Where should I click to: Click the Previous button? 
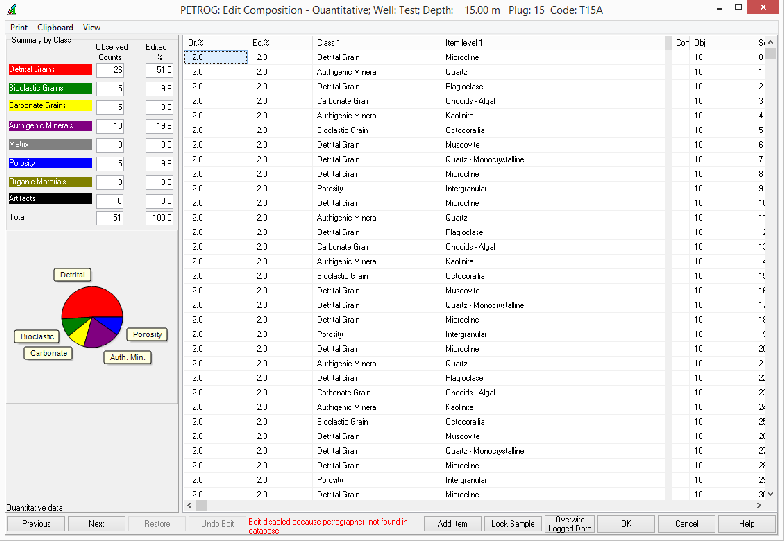click(36, 524)
